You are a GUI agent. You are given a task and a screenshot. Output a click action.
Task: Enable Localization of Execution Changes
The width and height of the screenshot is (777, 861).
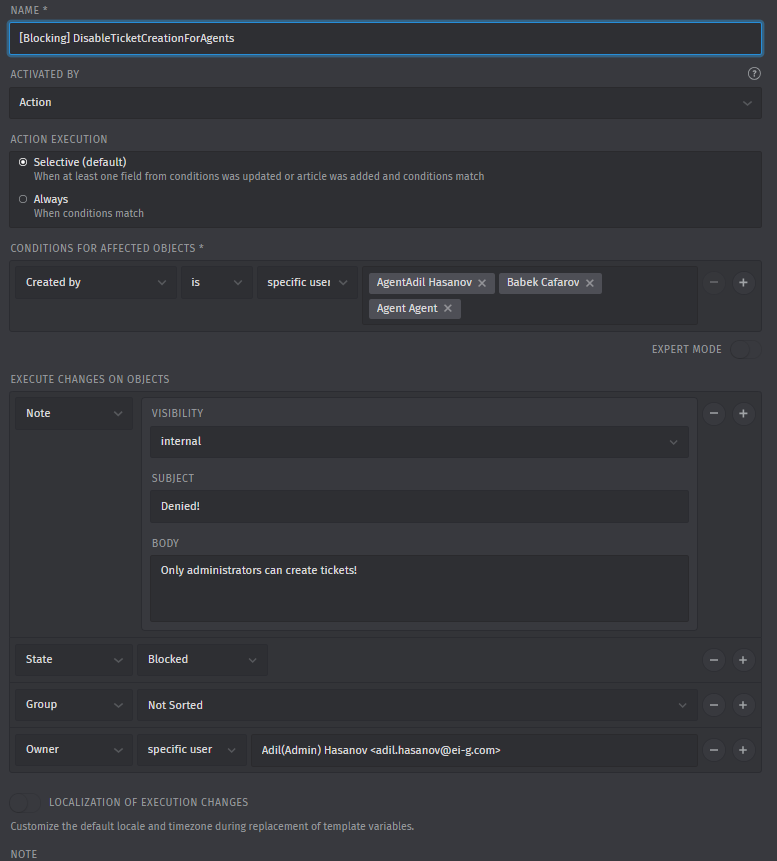(24, 802)
